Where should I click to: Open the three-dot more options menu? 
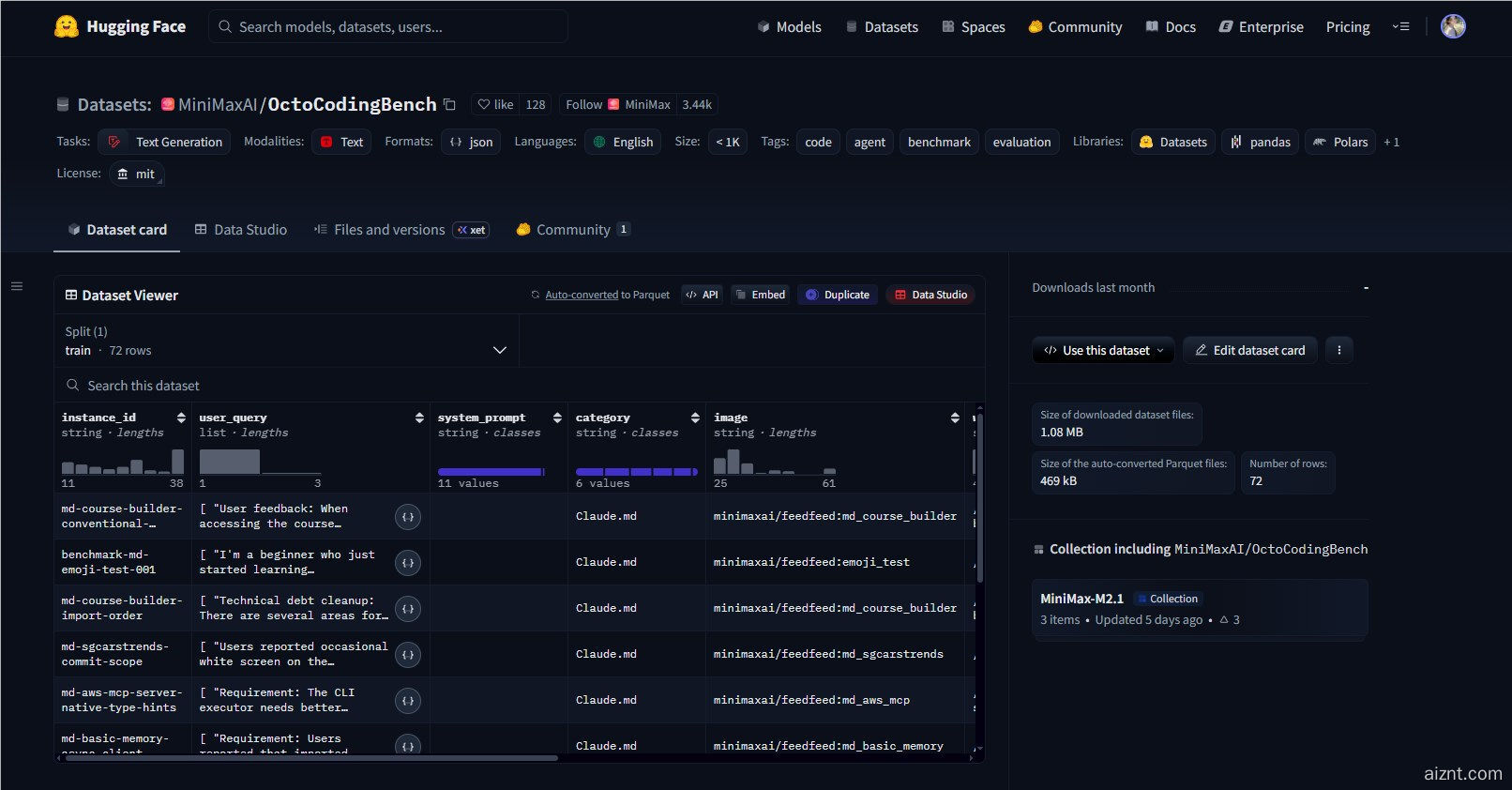(1338, 350)
